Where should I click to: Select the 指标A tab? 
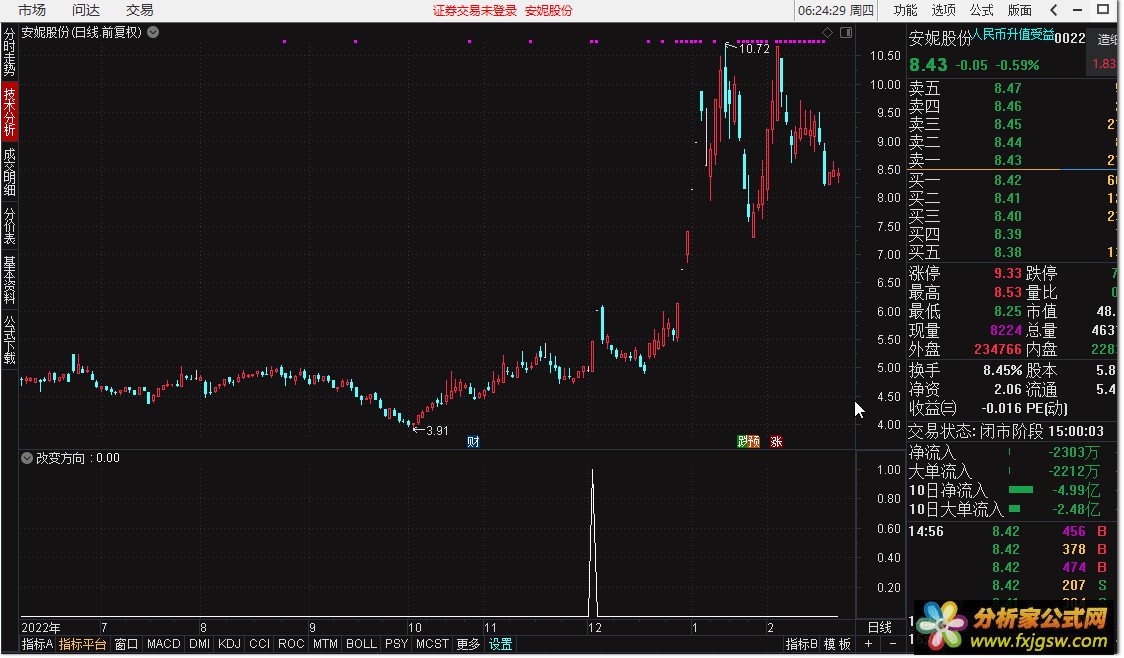click(x=37, y=644)
